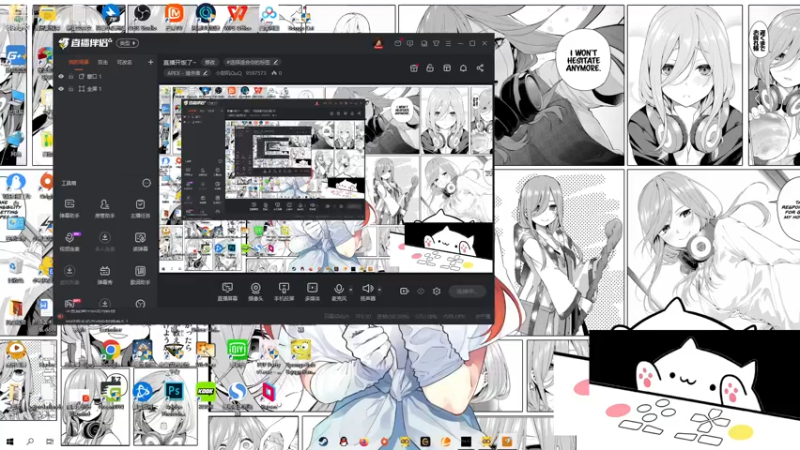This screenshot has width=800, height=450.
Task: Toggle the lock on 窗口1 source
Action: point(71,77)
